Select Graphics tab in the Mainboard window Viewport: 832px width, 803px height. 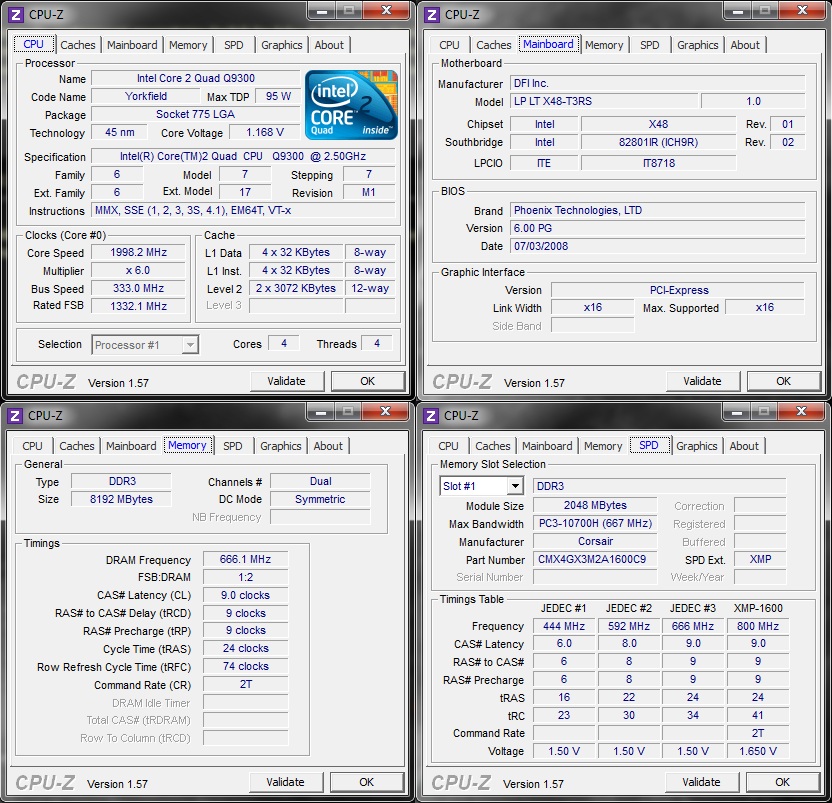coord(698,45)
